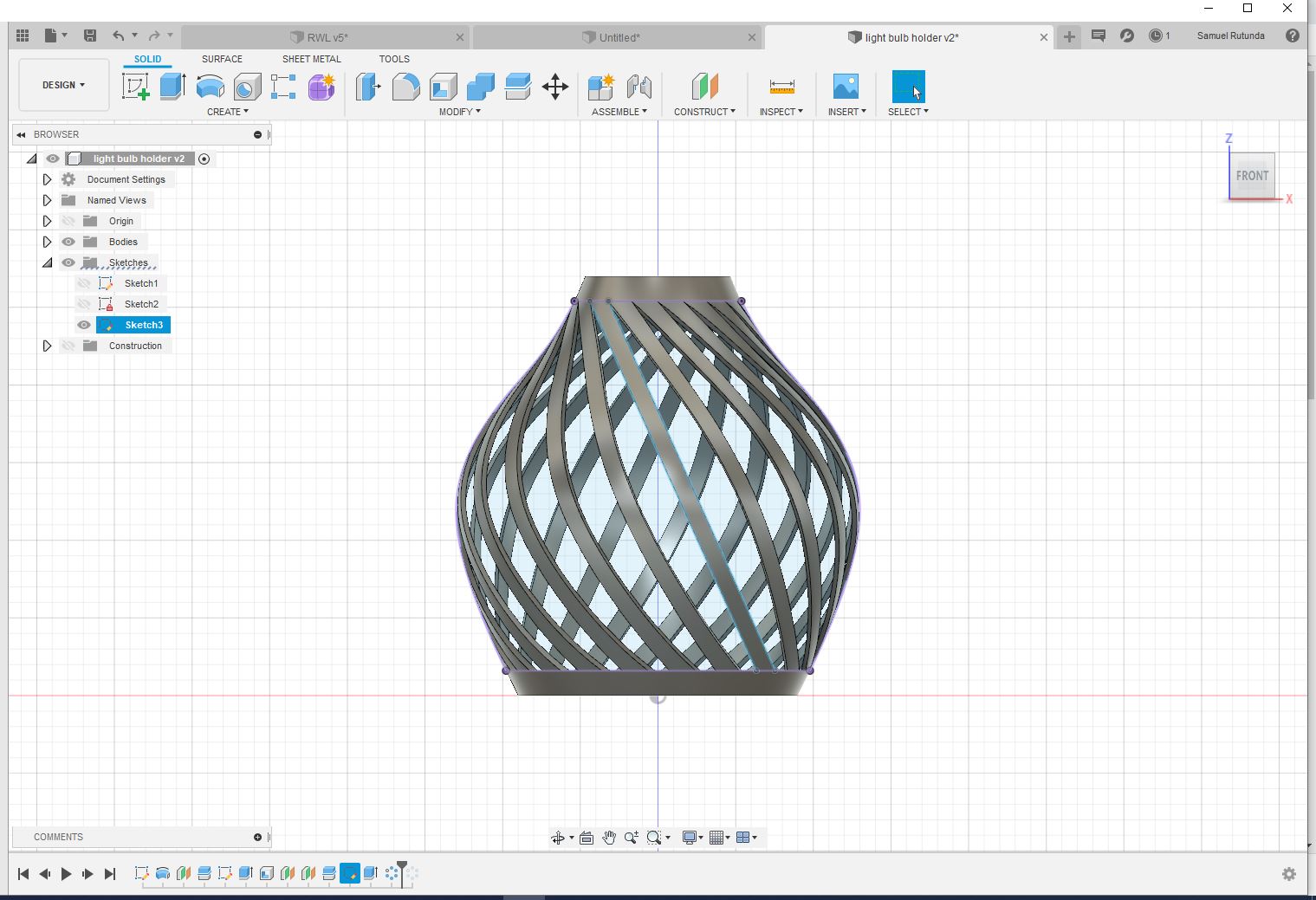The width and height of the screenshot is (1316, 900).
Task: Toggle the Sketches folder visibility eye
Action: 68,262
